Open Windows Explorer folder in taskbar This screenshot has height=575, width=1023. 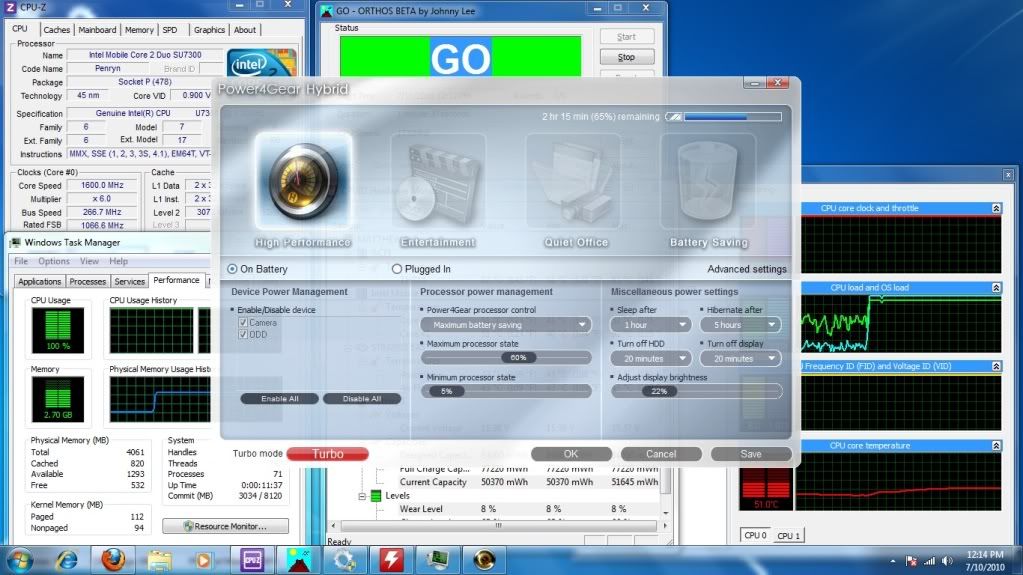(159, 560)
